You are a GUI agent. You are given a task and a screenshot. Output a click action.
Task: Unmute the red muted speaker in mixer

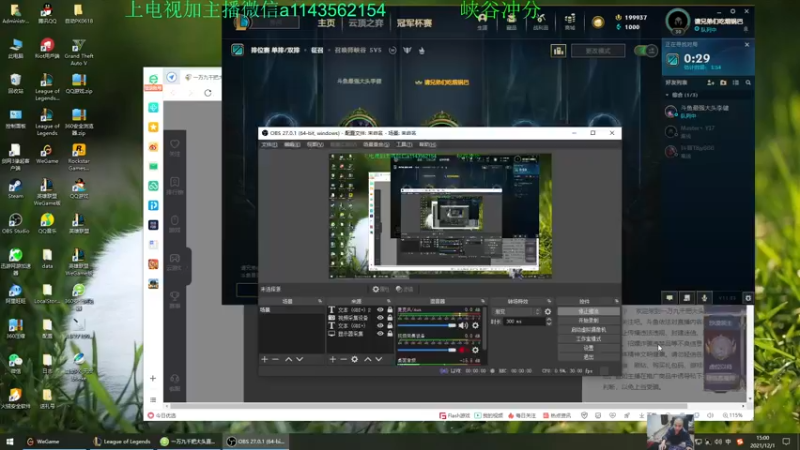click(463, 350)
